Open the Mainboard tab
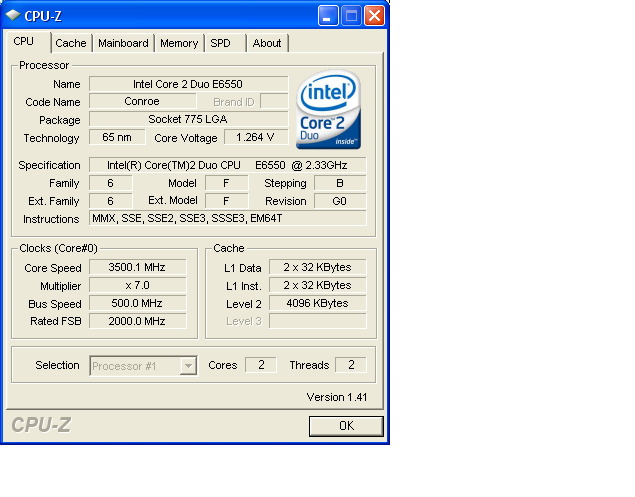Image resolution: width=635 pixels, height=497 pixels. point(123,43)
